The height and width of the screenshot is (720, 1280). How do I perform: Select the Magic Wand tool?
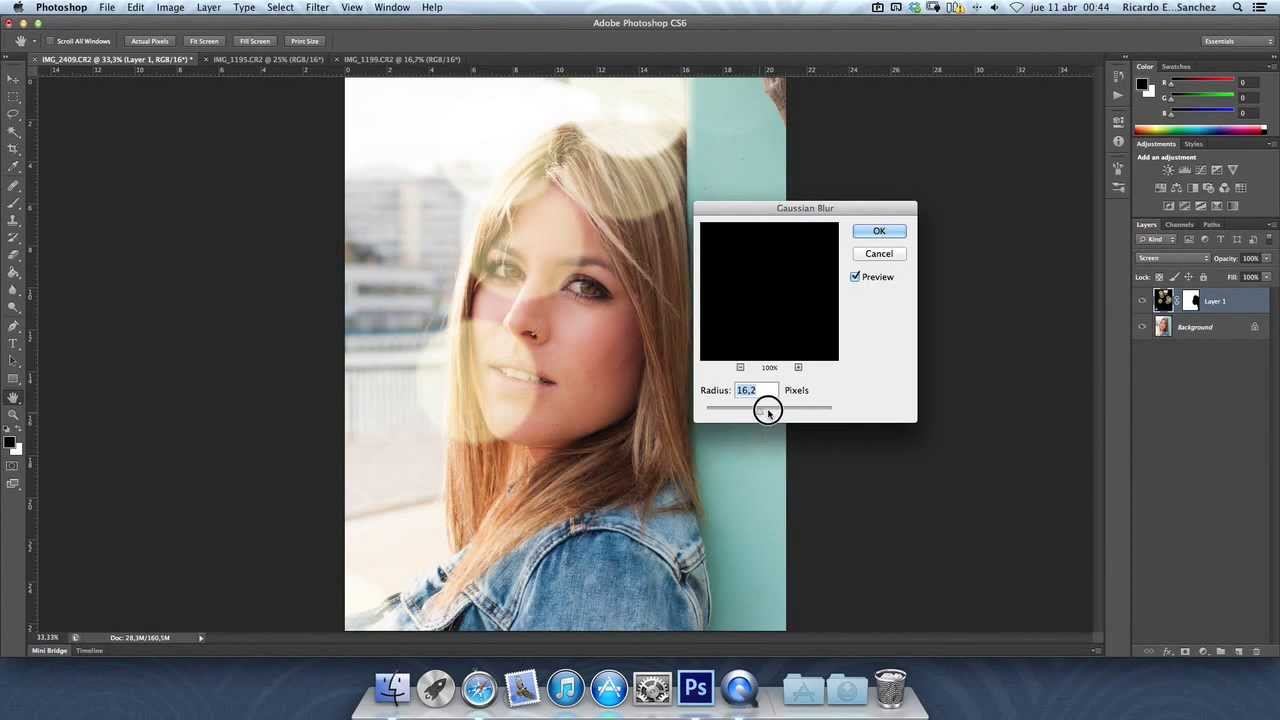point(13,132)
